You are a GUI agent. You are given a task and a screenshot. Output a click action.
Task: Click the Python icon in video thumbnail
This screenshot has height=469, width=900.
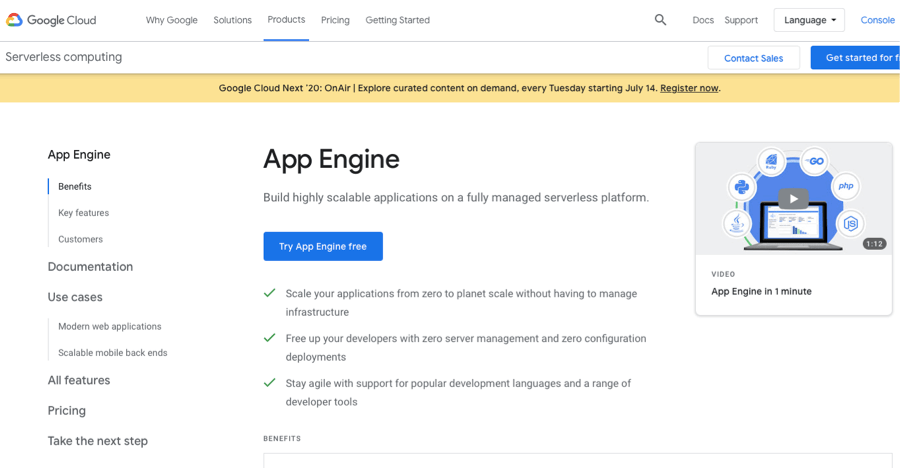741,187
